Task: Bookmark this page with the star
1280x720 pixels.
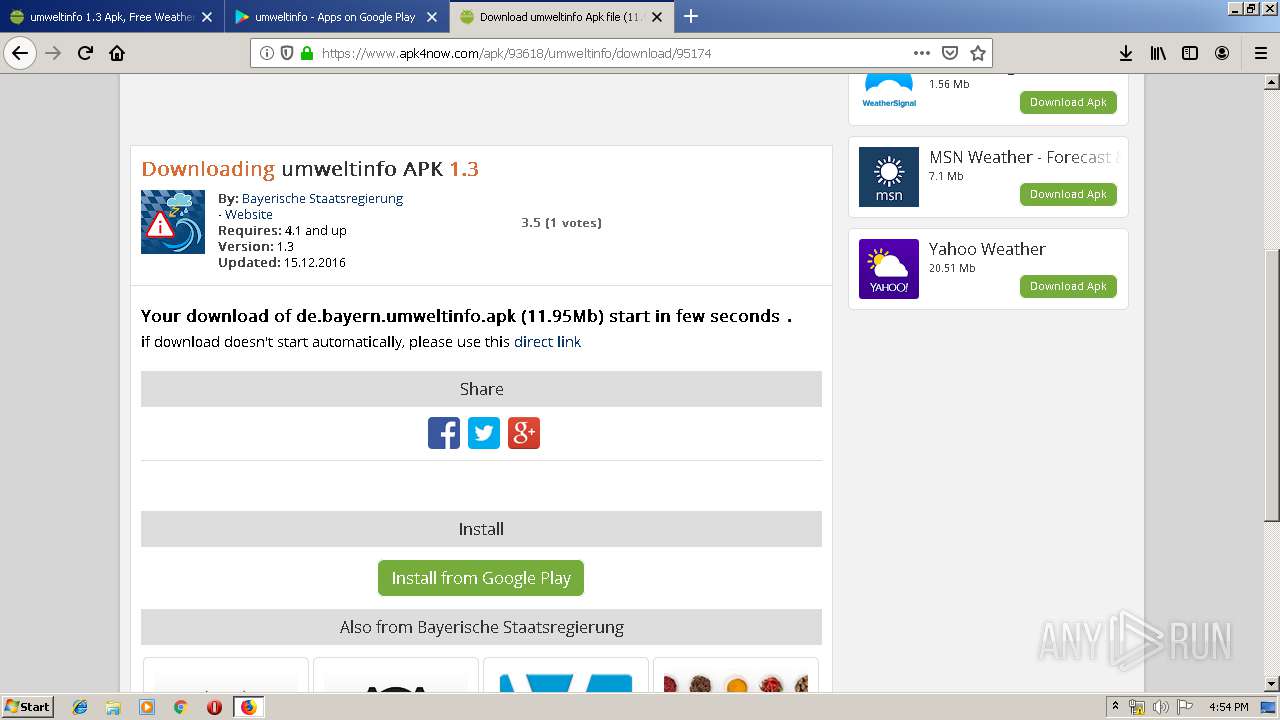Action: point(978,53)
